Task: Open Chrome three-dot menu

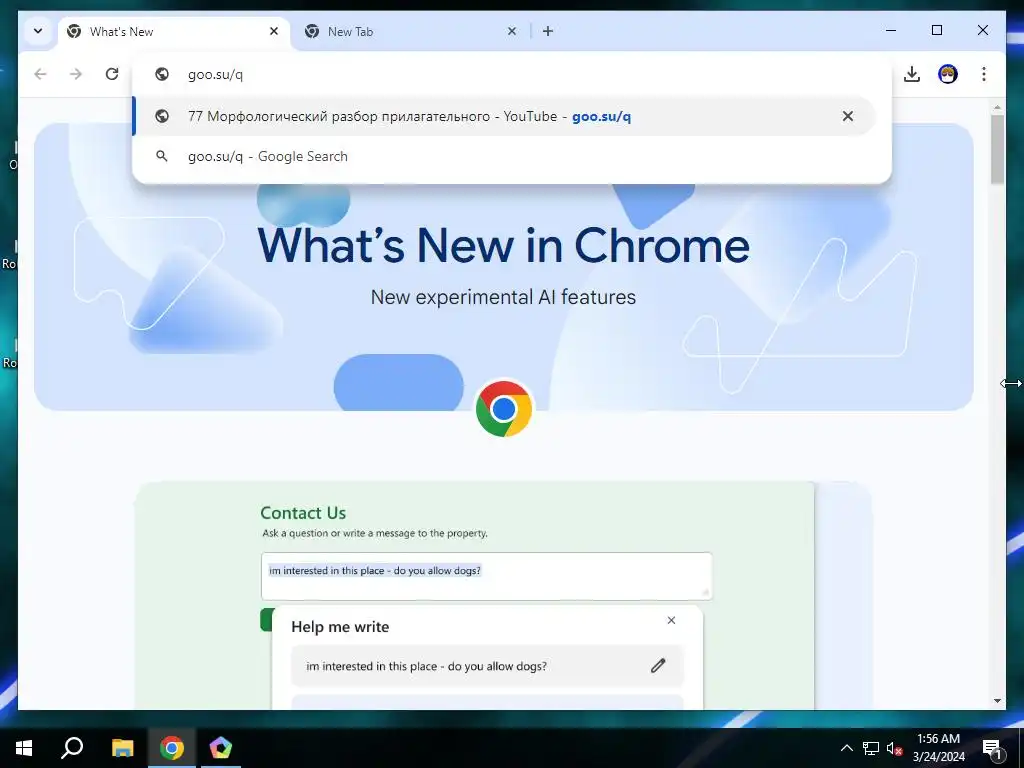Action: [x=984, y=74]
